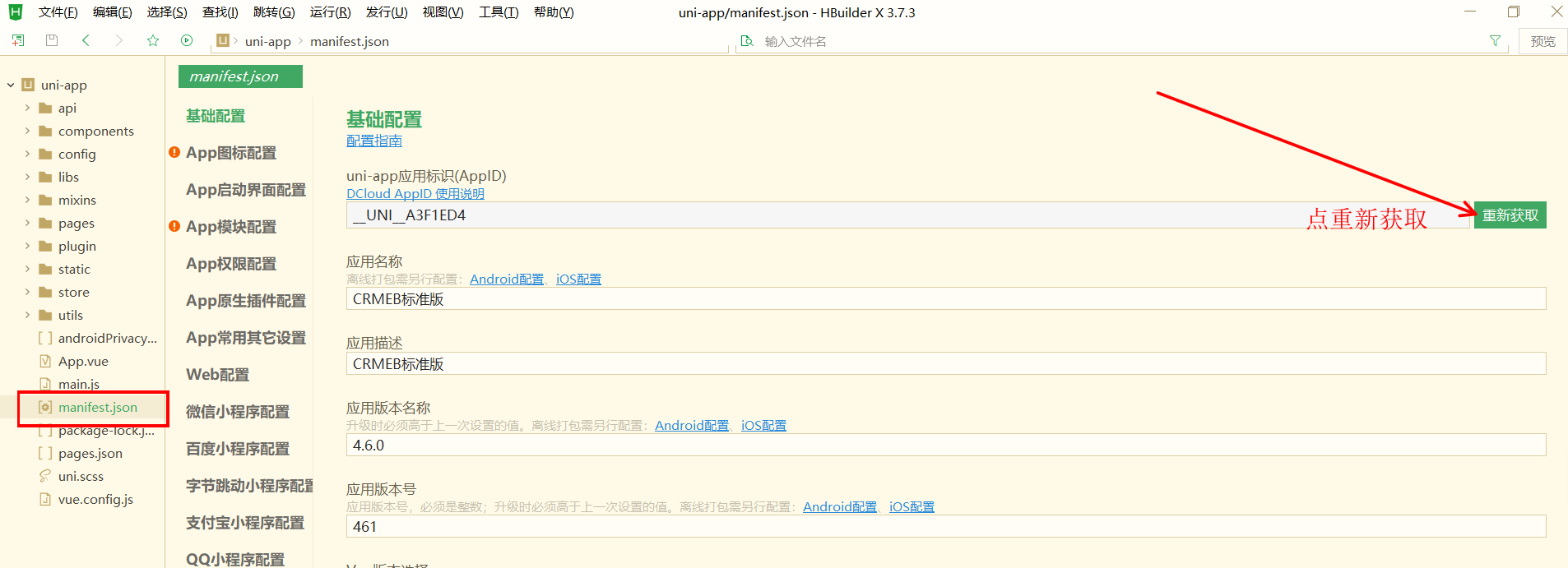Click Android配置 link under 应用版本号
The height and width of the screenshot is (568, 1568).
tap(840, 506)
